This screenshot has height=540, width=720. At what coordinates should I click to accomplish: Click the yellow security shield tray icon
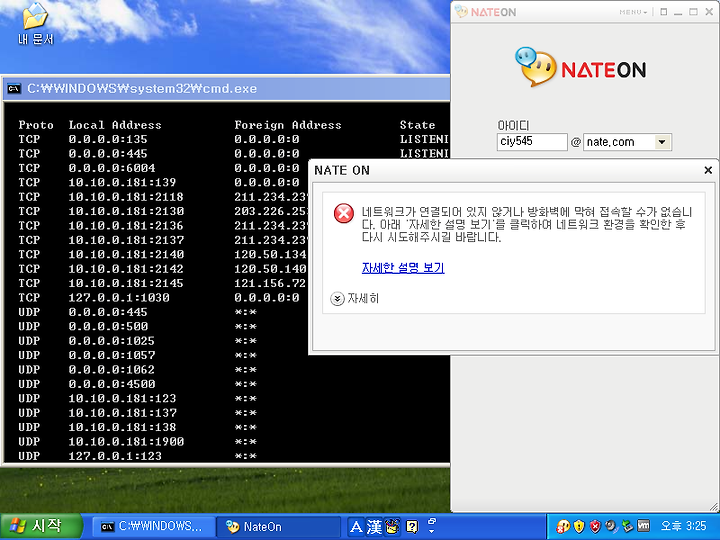point(579,526)
